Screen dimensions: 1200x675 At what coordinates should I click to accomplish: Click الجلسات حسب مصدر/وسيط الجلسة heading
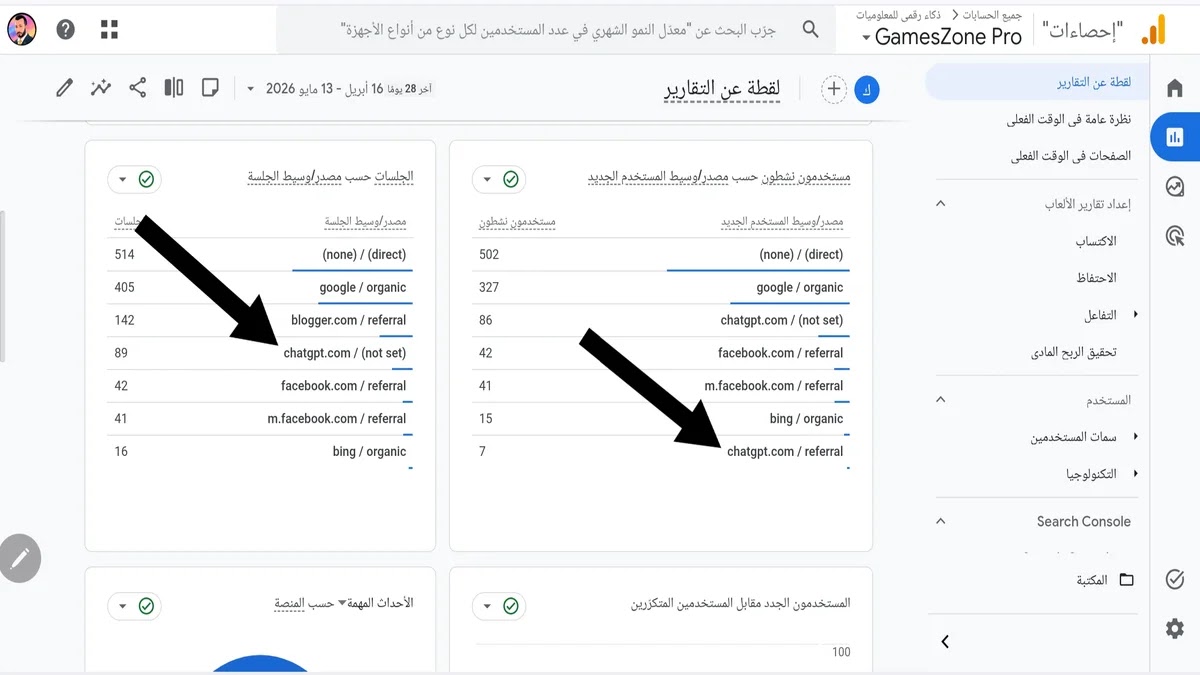pyautogui.click(x=331, y=177)
